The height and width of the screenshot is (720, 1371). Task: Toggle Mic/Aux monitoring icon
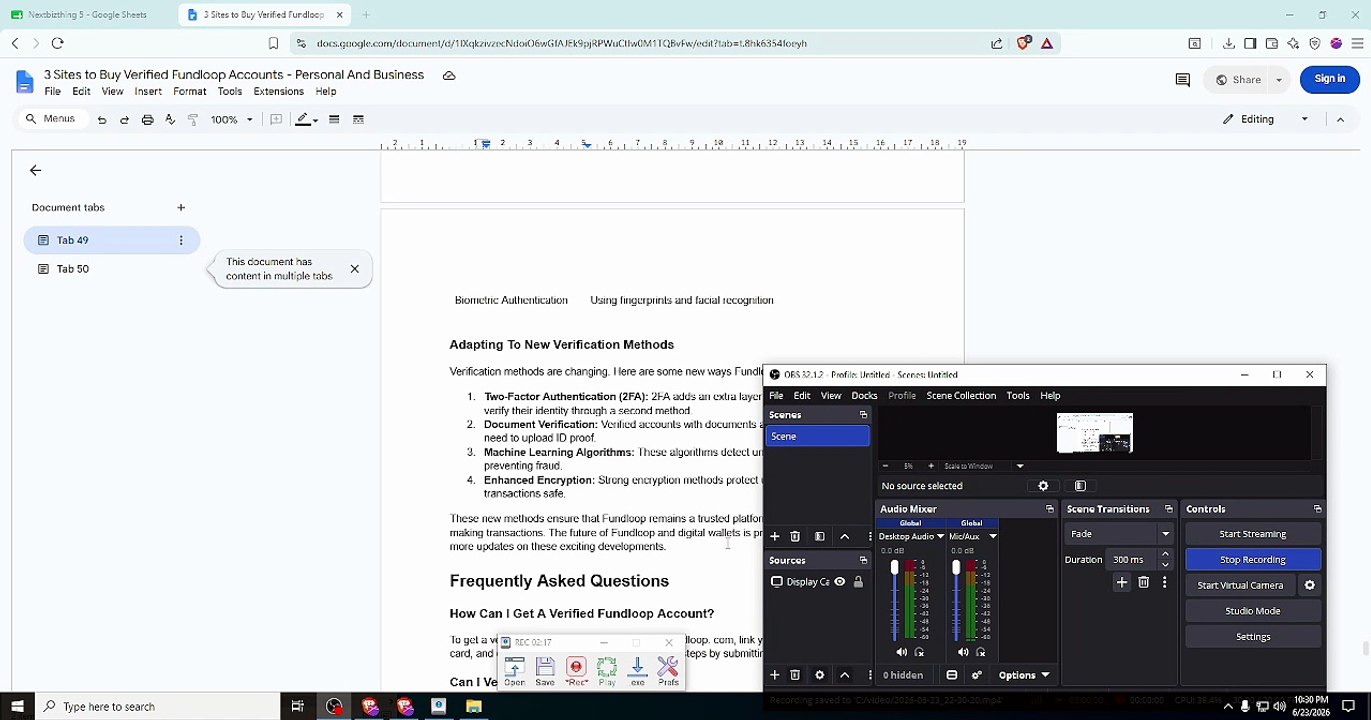980,653
